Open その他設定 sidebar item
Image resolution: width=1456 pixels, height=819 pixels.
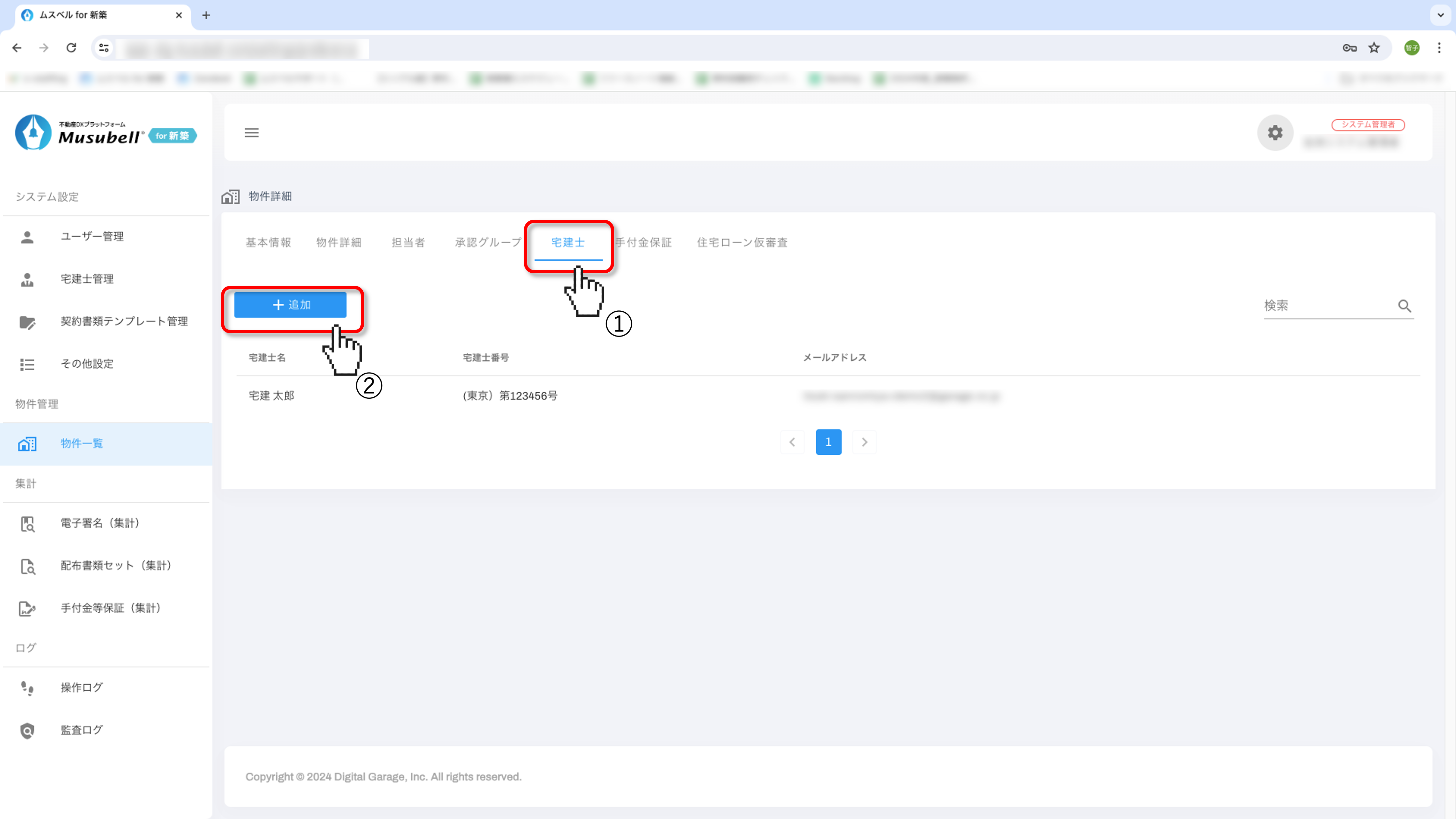[87, 363]
